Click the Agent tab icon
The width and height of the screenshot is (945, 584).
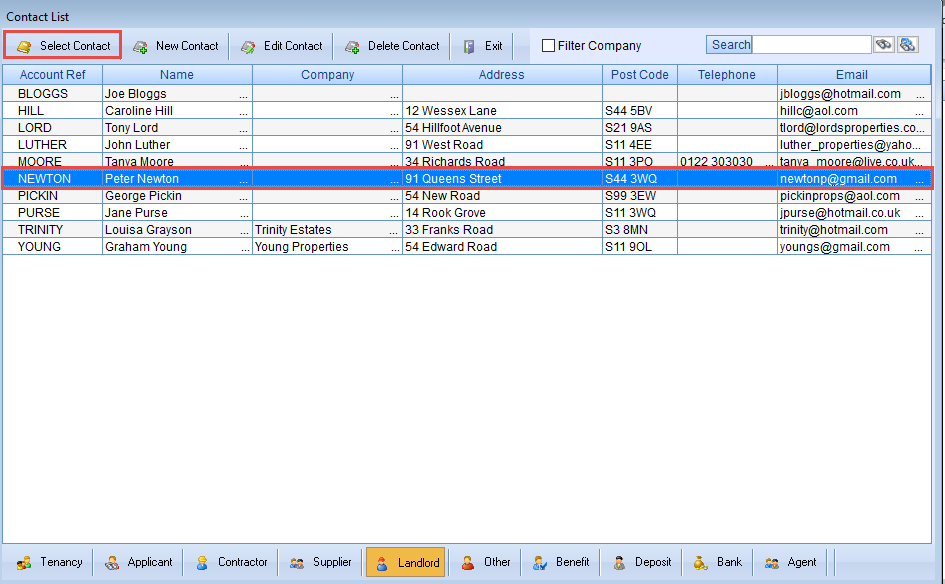tap(772, 563)
